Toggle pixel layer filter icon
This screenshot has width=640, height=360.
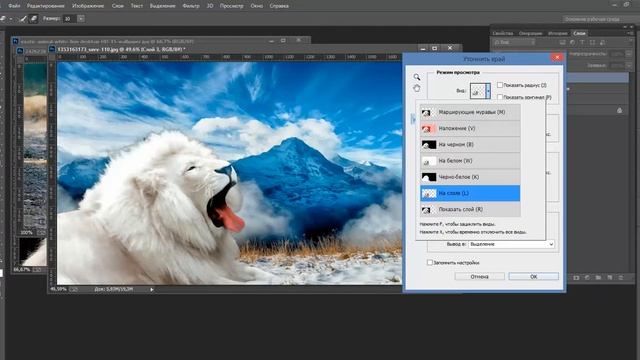point(562,42)
